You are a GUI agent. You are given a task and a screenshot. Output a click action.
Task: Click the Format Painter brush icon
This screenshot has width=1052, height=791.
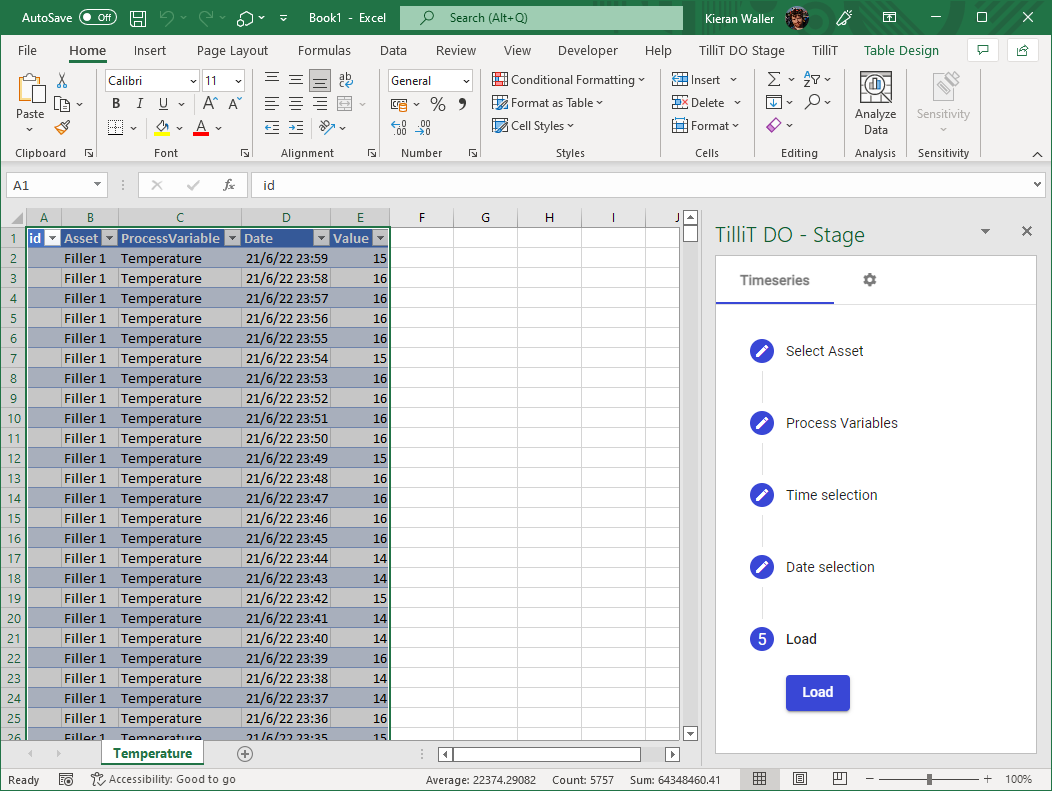pyautogui.click(x=62, y=127)
